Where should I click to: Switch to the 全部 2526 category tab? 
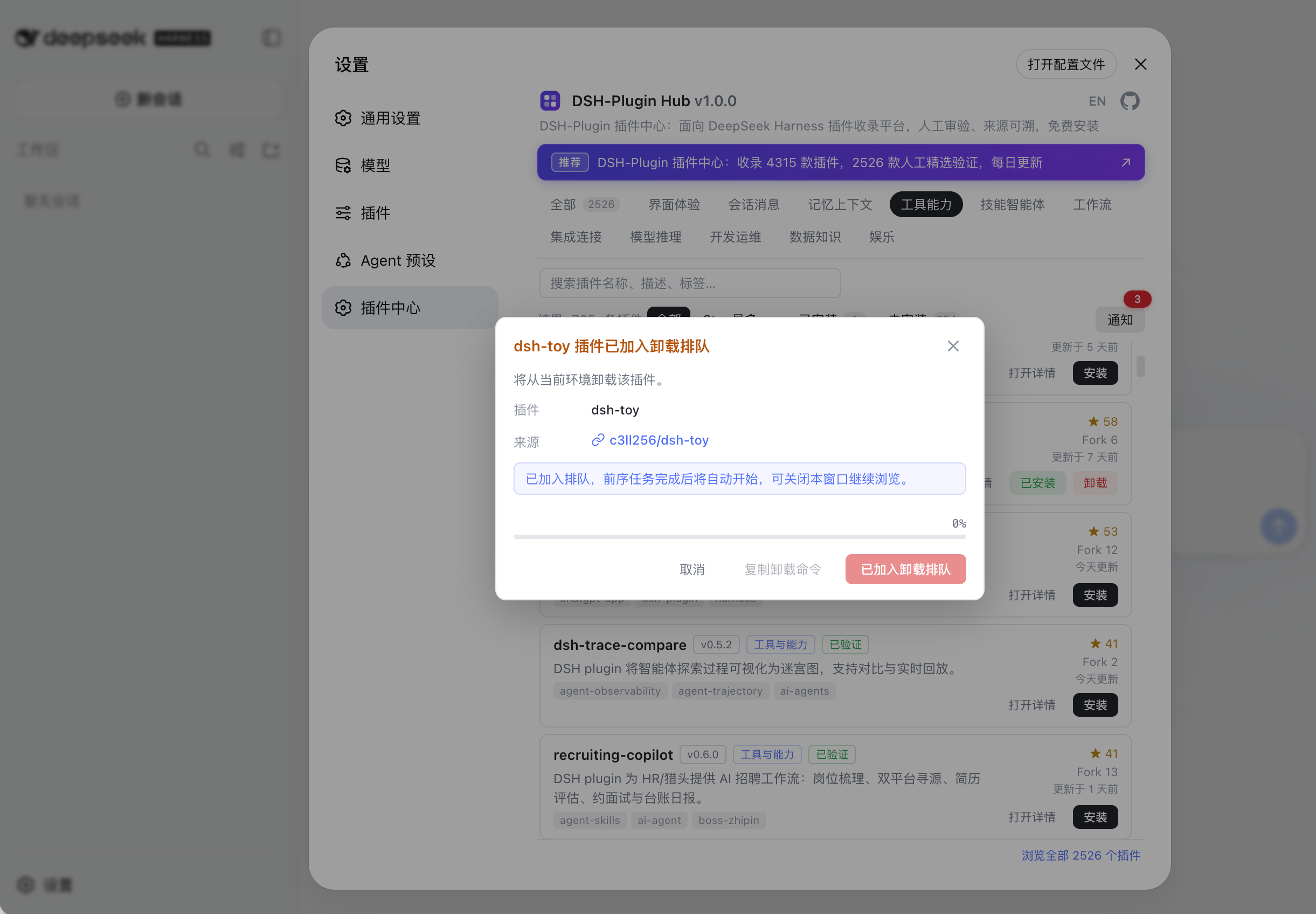tap(584, 204)
